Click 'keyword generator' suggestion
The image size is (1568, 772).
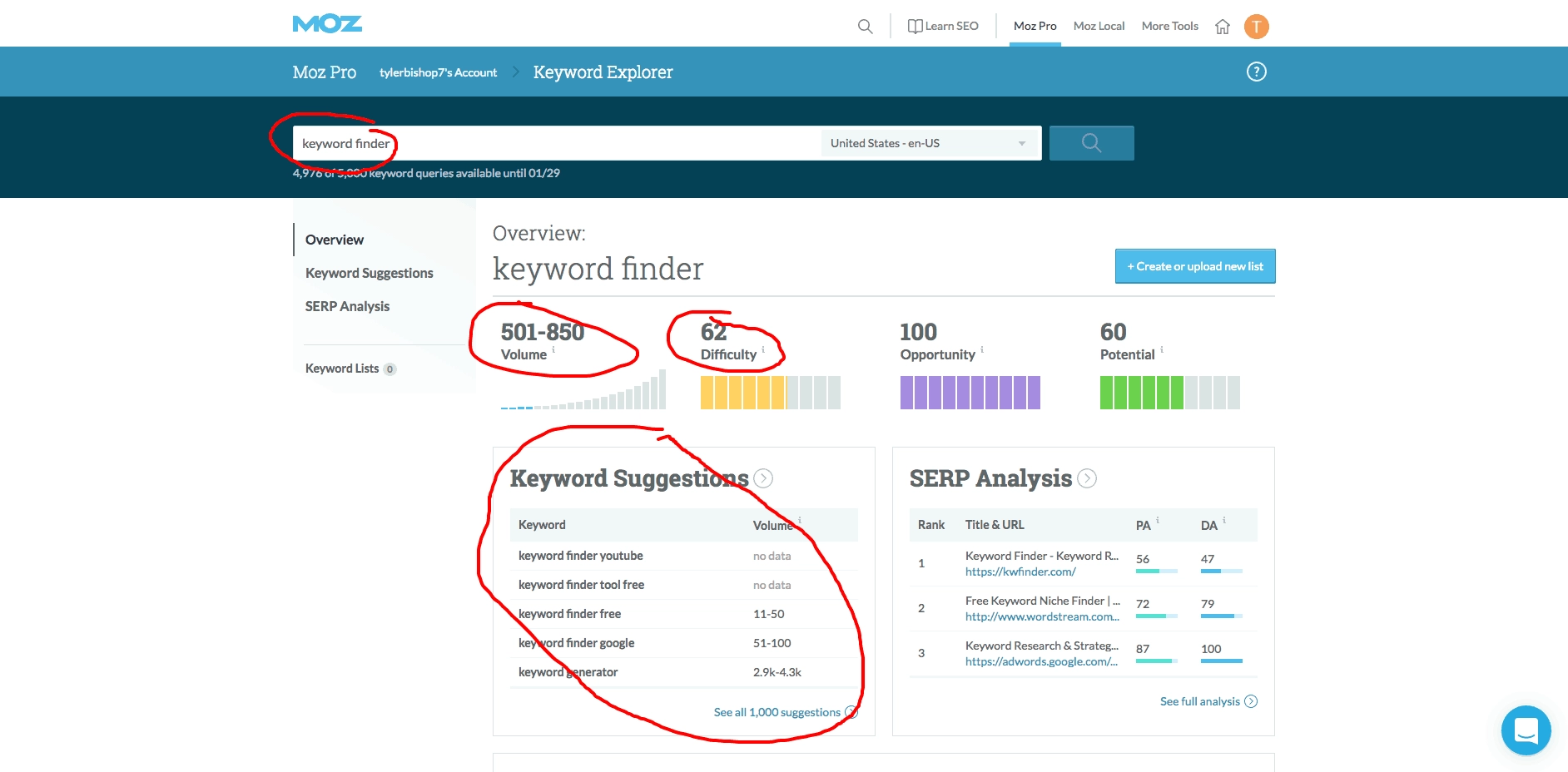[568, 672]
